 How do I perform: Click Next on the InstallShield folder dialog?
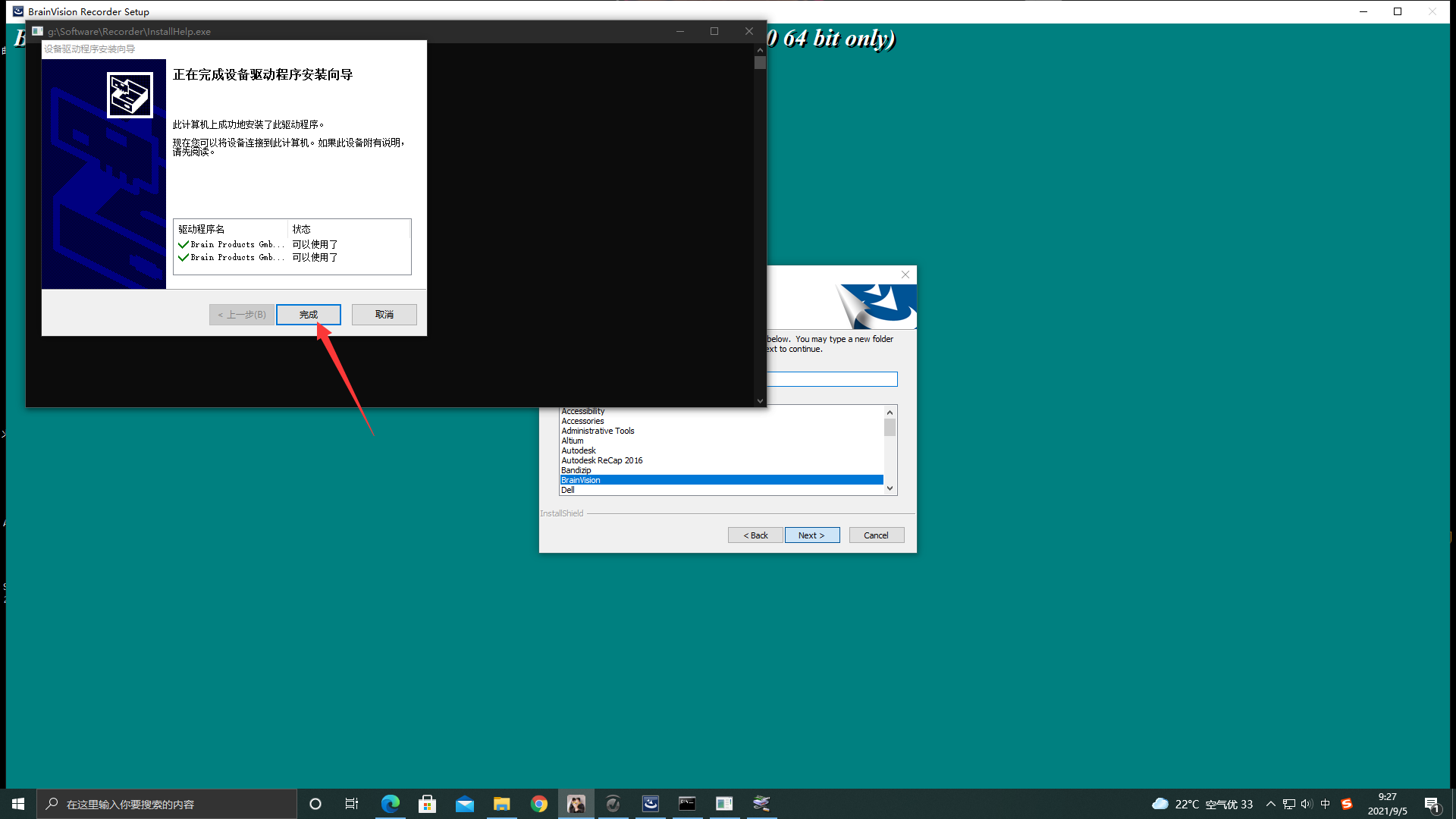[811, 535]
